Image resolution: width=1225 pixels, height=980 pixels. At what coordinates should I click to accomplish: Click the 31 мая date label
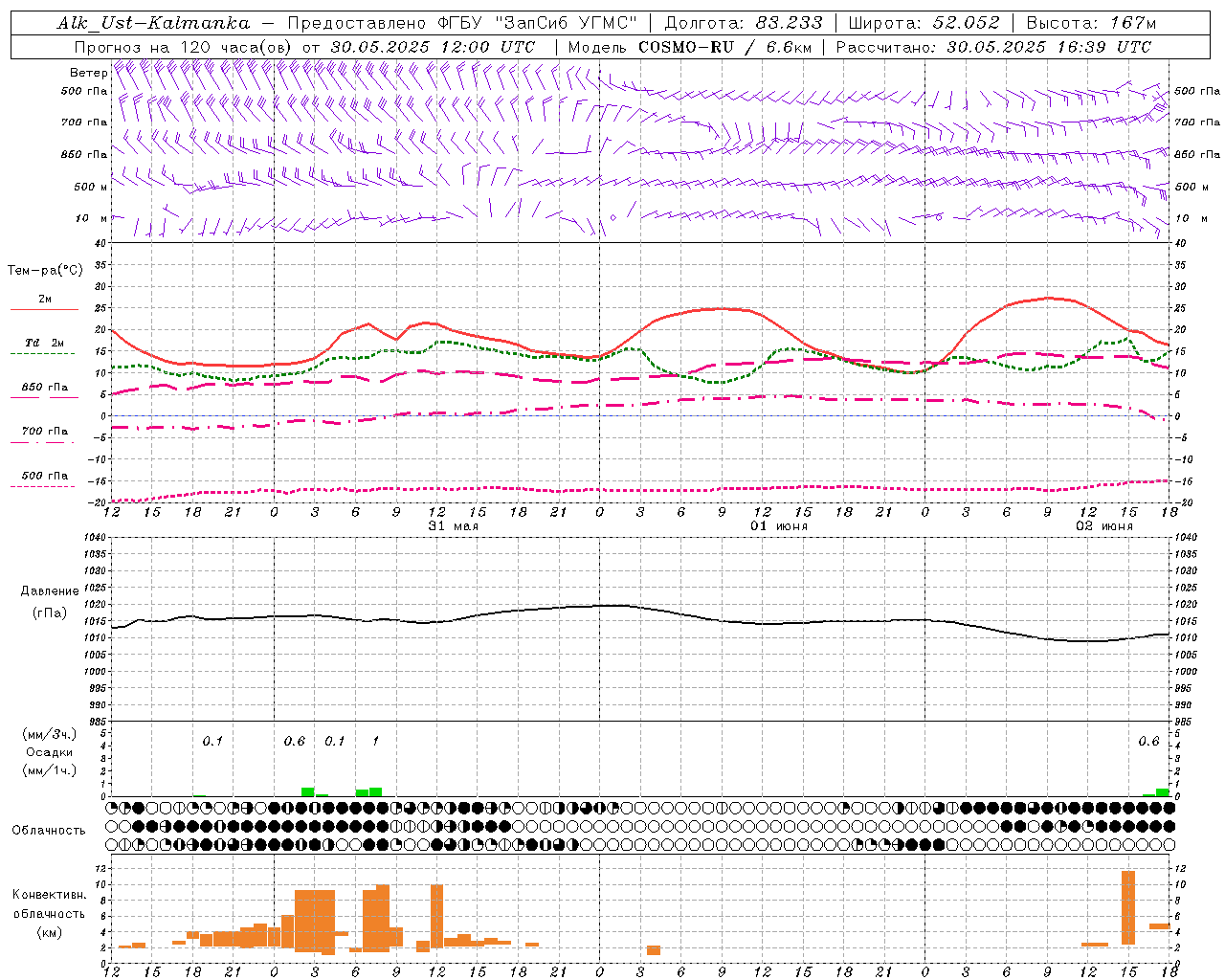tap(453, 526)
